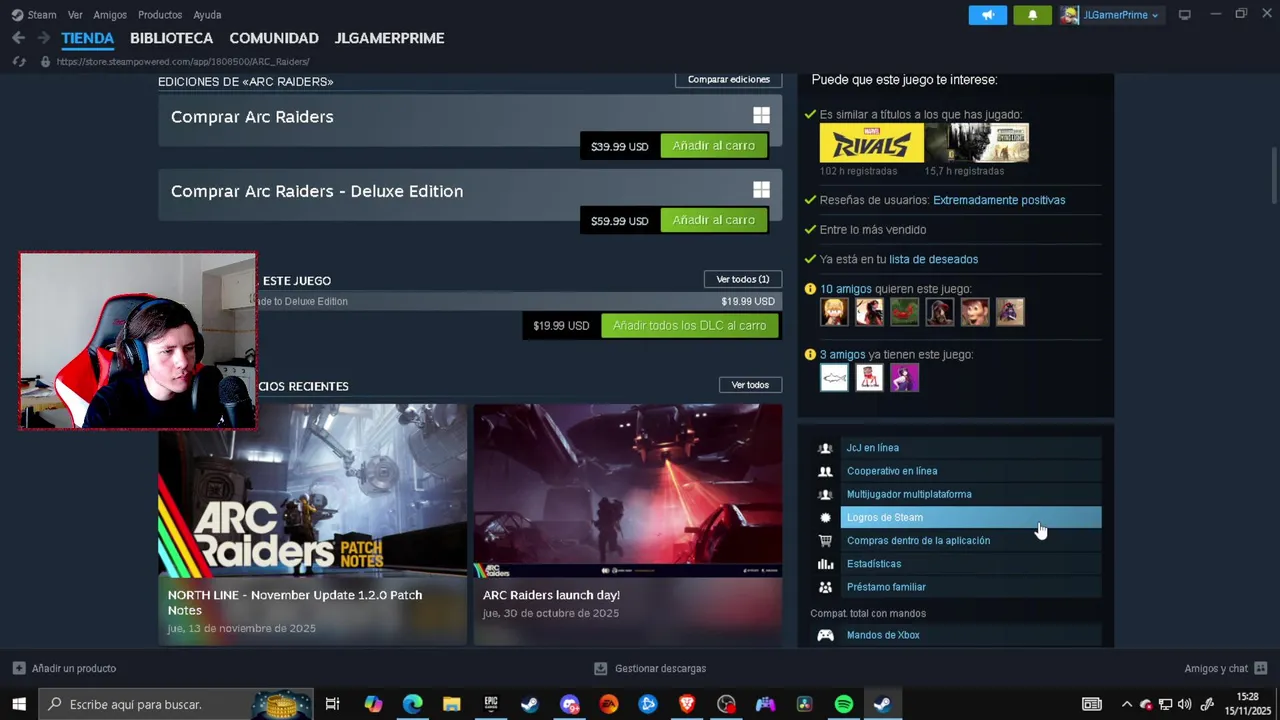Open NORTH LINE November Update patch notes
The image size is (1280, 720).
click(312, 524)
